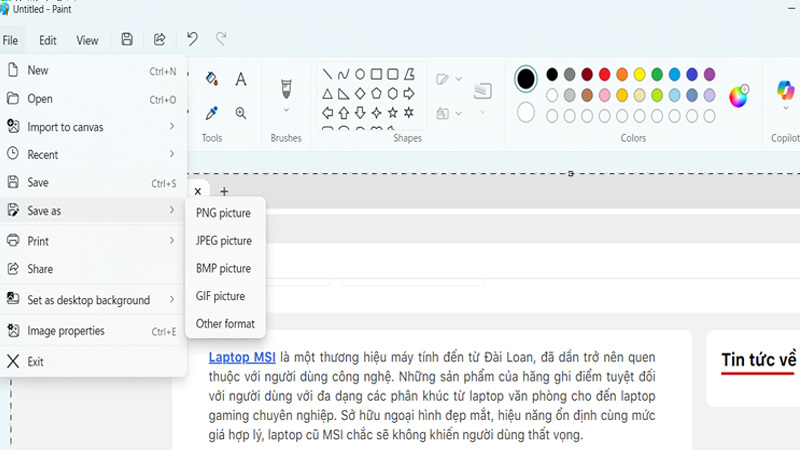Choose the Down arrow shape
Screen dimensions: 800x450
tap(360, 113)
